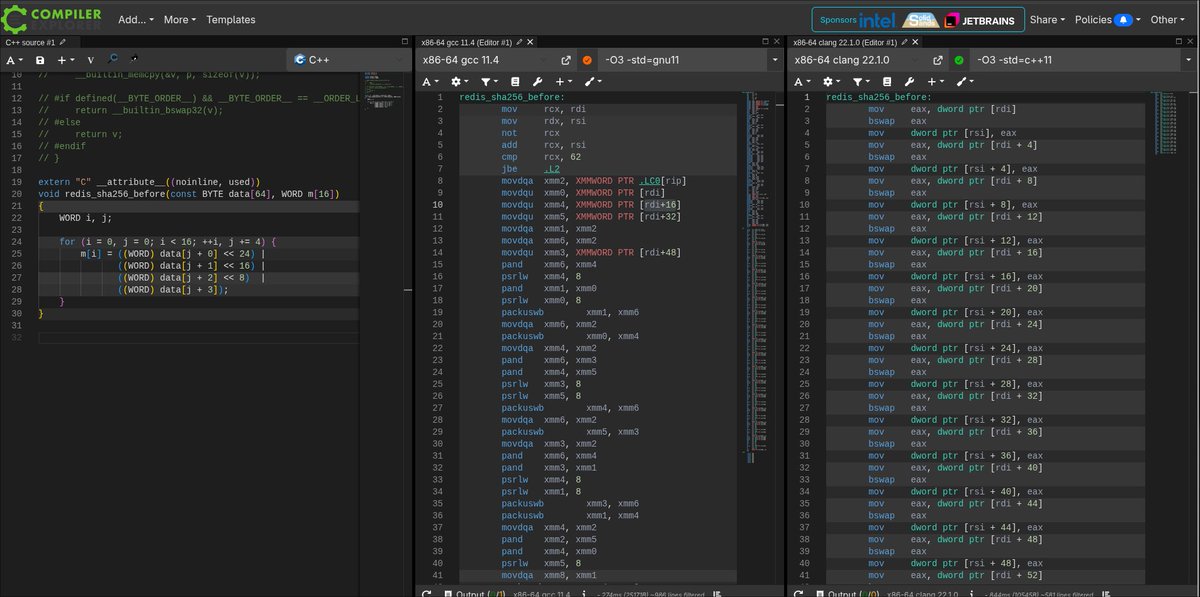Click the Intel sponsor logo

876,19
